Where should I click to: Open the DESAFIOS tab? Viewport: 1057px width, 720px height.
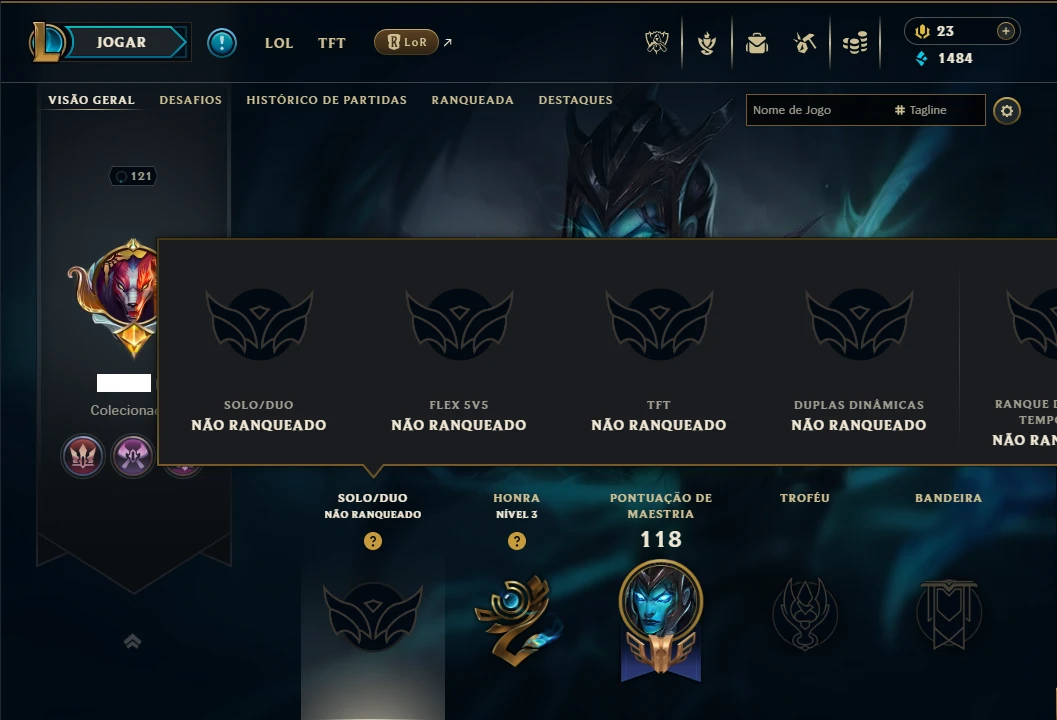pos(190,100)
